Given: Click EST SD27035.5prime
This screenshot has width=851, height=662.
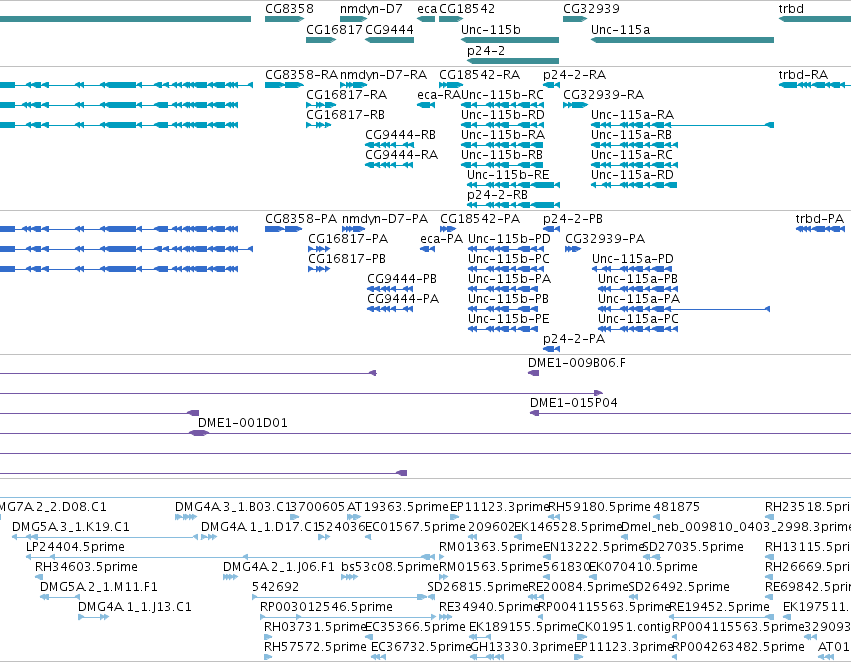Looking at the screenshot, I should pyautogui.click(x=693, y=546).
